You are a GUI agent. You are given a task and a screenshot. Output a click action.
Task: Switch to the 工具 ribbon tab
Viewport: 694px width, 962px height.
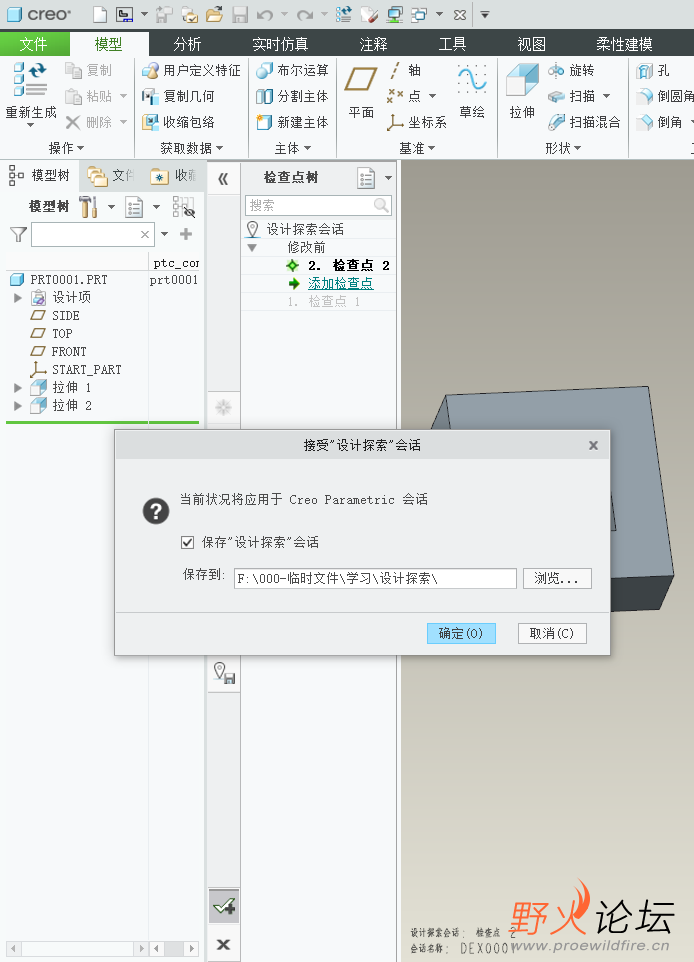coord(452,44)
